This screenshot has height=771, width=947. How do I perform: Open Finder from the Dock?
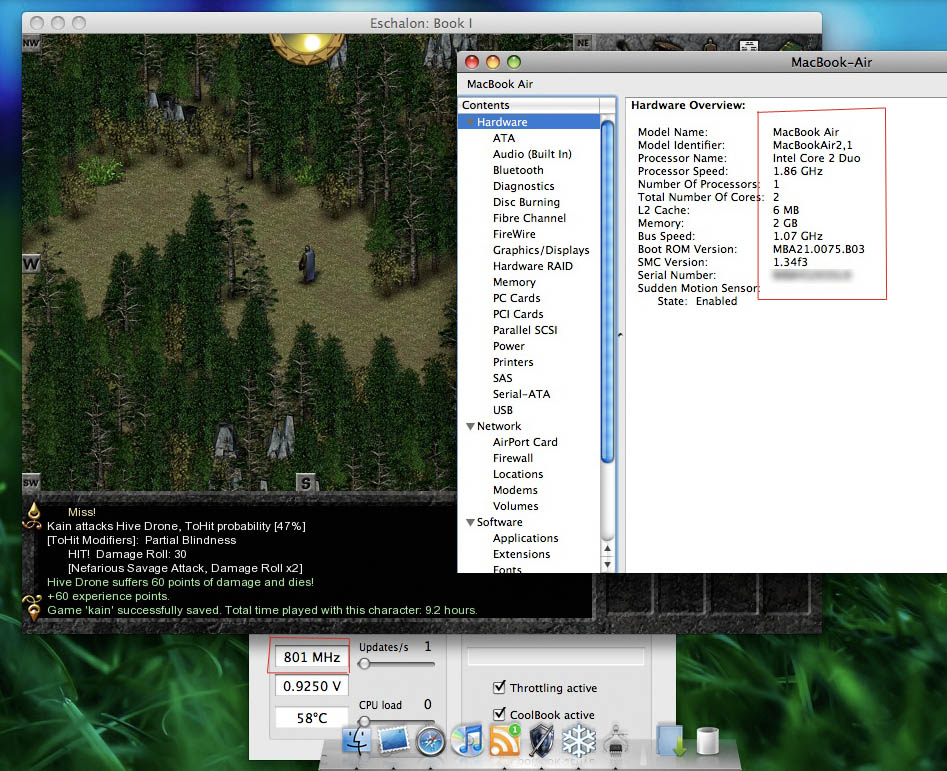357,740
